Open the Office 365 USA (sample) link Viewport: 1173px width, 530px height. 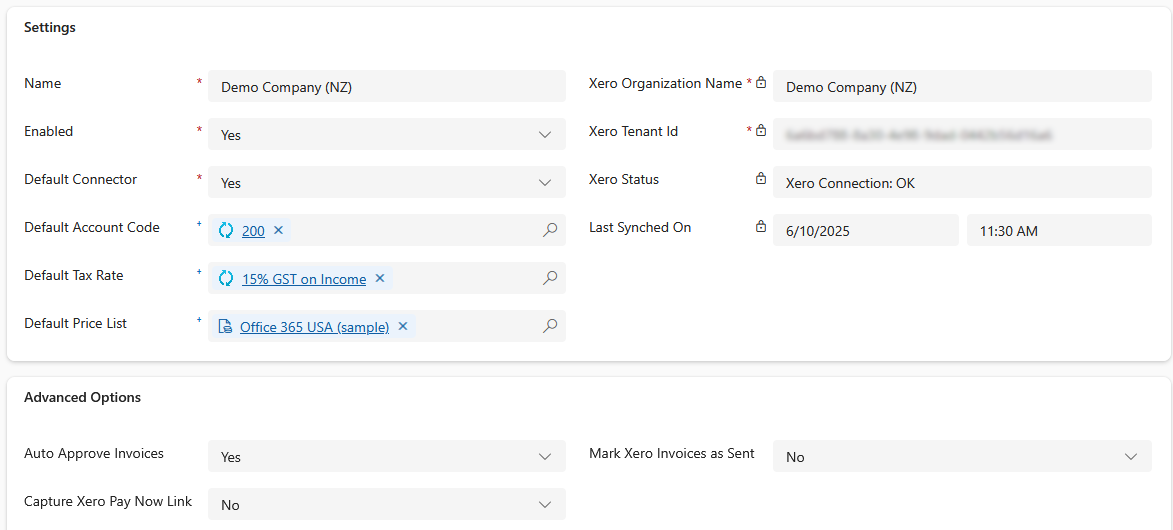[314, 327]
